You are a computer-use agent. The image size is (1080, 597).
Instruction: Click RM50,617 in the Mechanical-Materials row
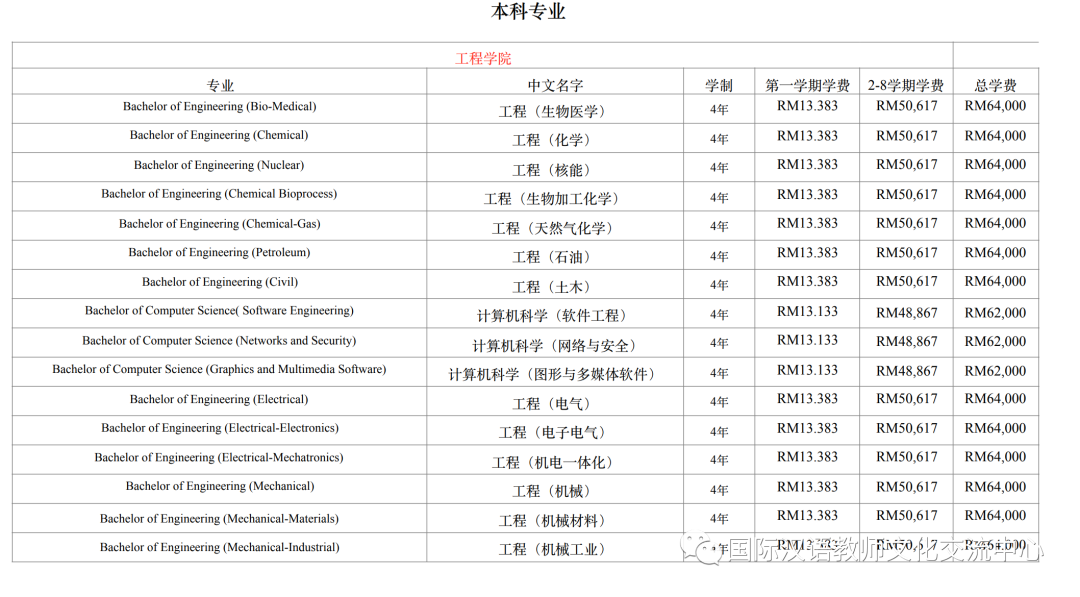click(906, 516)
